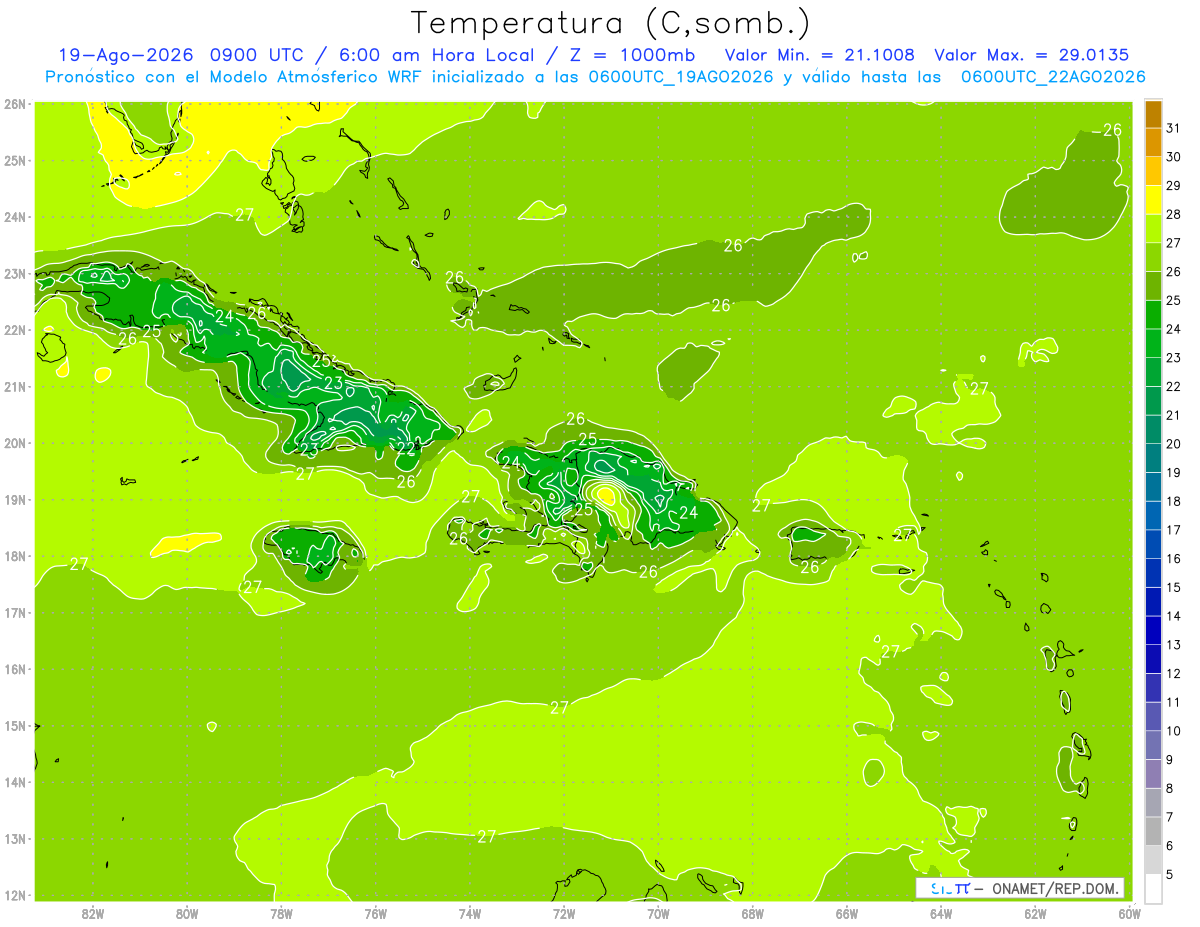Image resolution: width=1200 pixels, height=927 pixels.
Task: Click the "22N" latitude axis label
Action: 15,330
